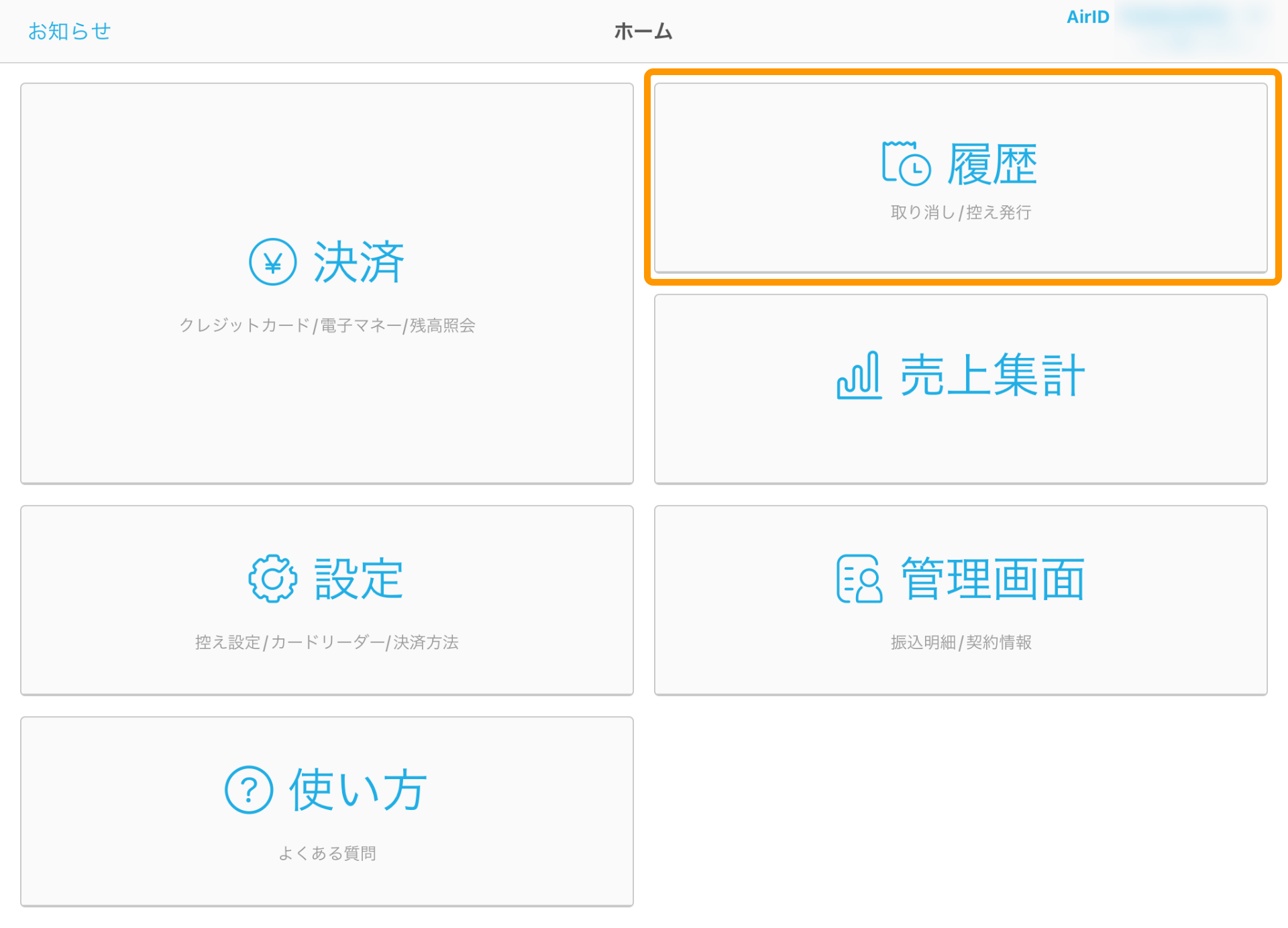
Task: Select the 決済 payment heading text
Action: point(359,262)
